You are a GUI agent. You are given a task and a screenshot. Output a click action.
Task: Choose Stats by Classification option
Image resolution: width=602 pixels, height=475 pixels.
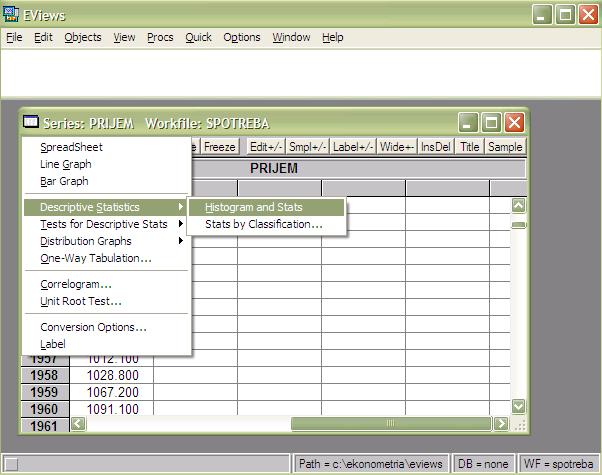point(264,225)
